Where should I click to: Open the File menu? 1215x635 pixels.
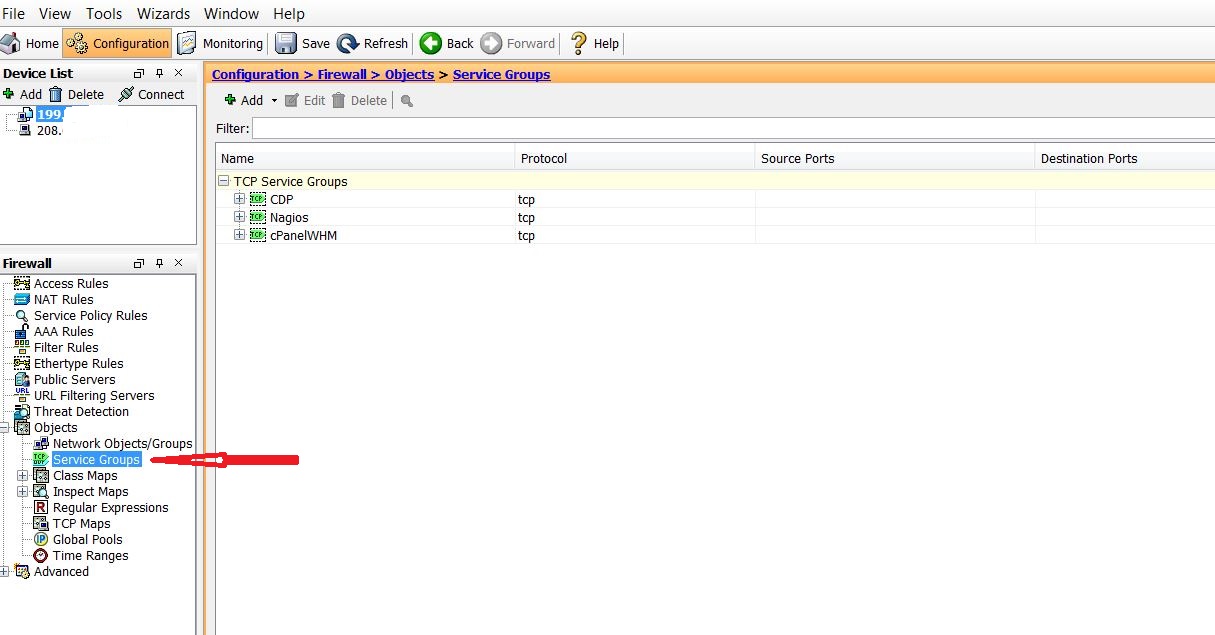pos(14,14)
